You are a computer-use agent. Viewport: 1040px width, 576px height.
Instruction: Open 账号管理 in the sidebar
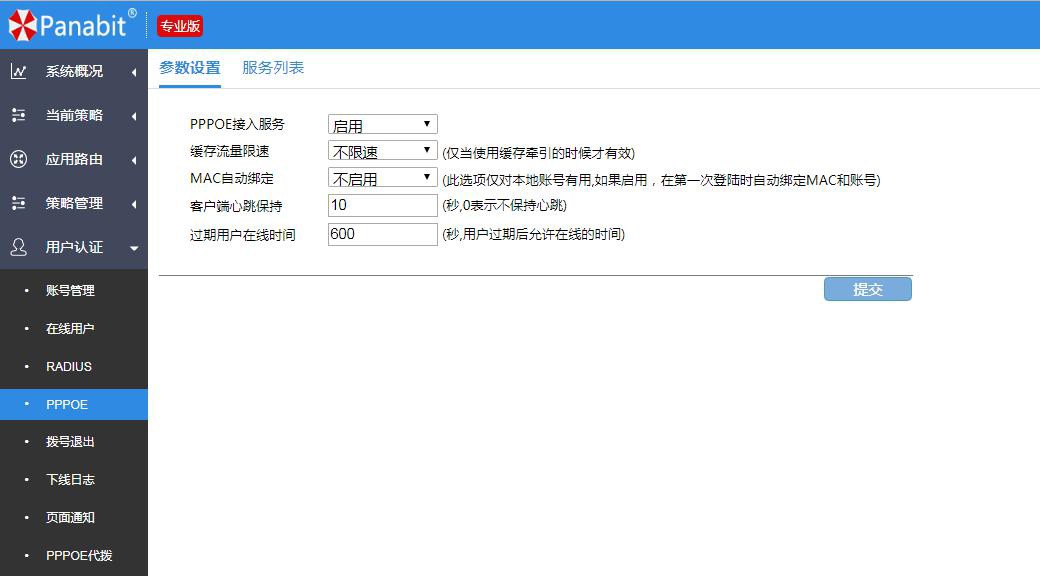(x=70, y=291)
